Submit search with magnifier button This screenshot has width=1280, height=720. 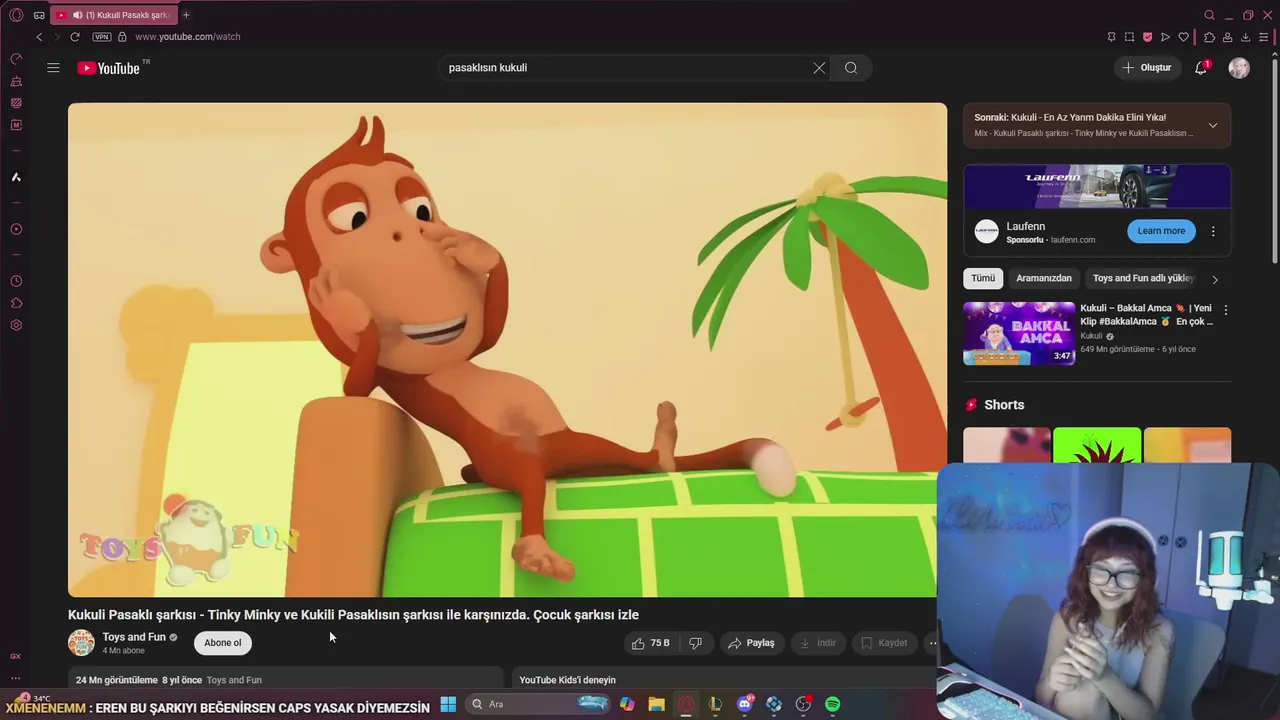(851, 68)
